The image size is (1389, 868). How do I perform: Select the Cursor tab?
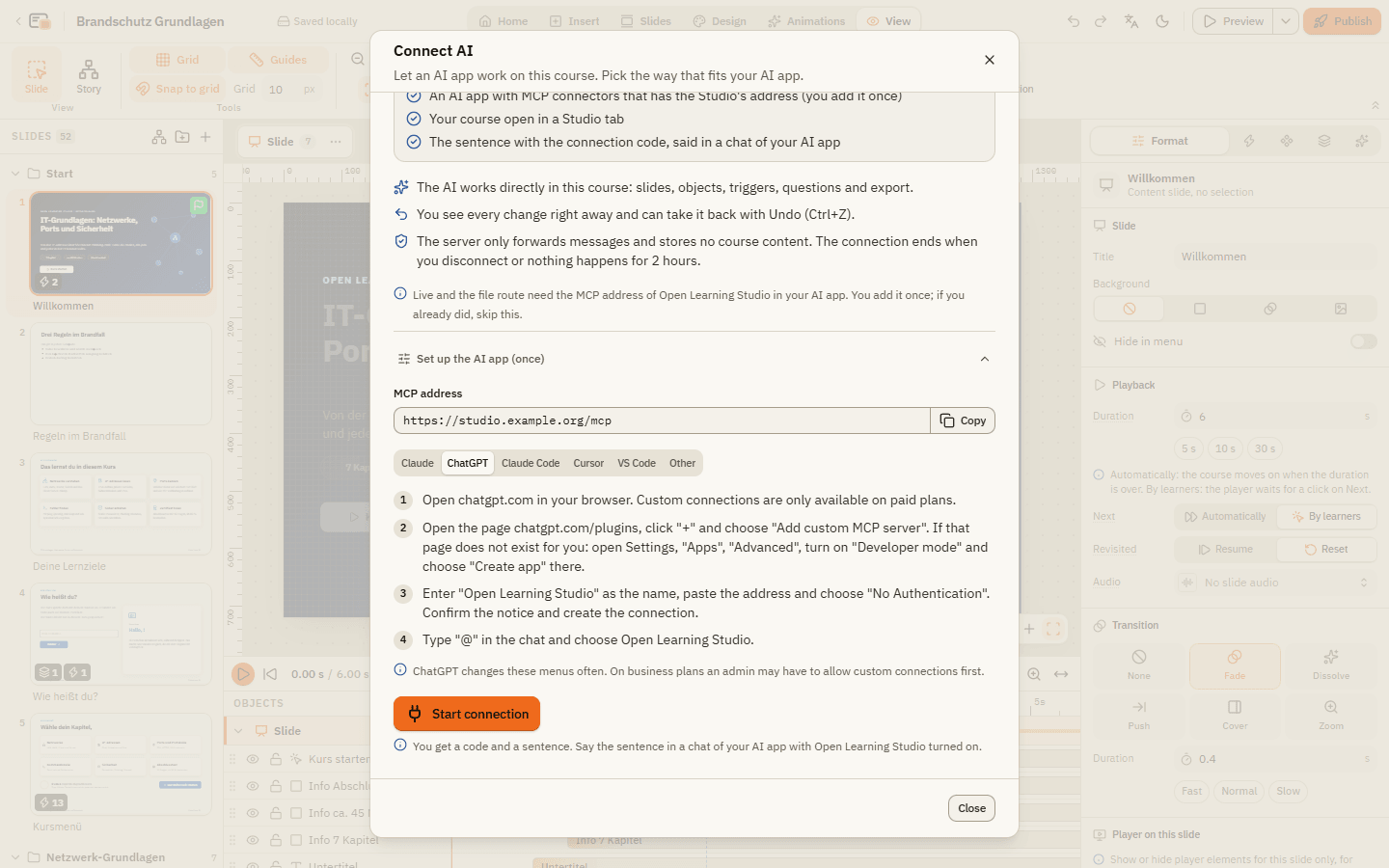pos(588,463)
